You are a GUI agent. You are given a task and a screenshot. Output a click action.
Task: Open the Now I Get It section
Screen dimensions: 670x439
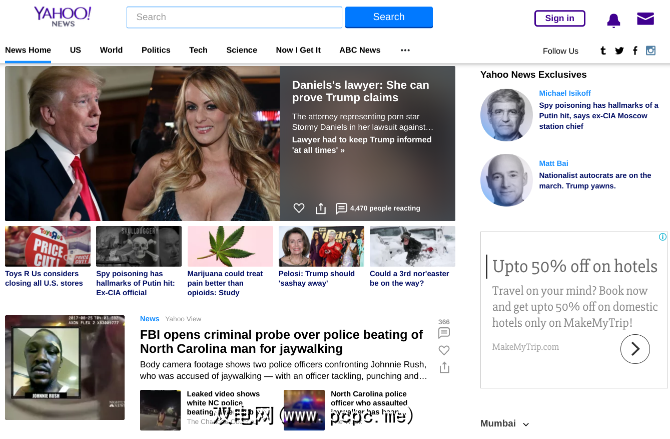298,50
